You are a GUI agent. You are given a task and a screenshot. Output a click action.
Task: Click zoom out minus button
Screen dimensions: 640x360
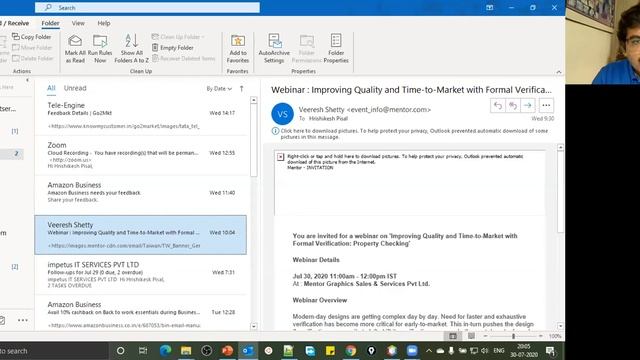[x=485, y=336]
